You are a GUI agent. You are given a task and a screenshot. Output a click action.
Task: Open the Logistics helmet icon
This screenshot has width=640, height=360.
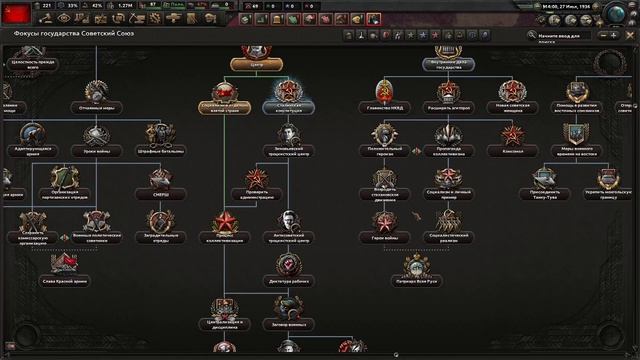(210, 18)
